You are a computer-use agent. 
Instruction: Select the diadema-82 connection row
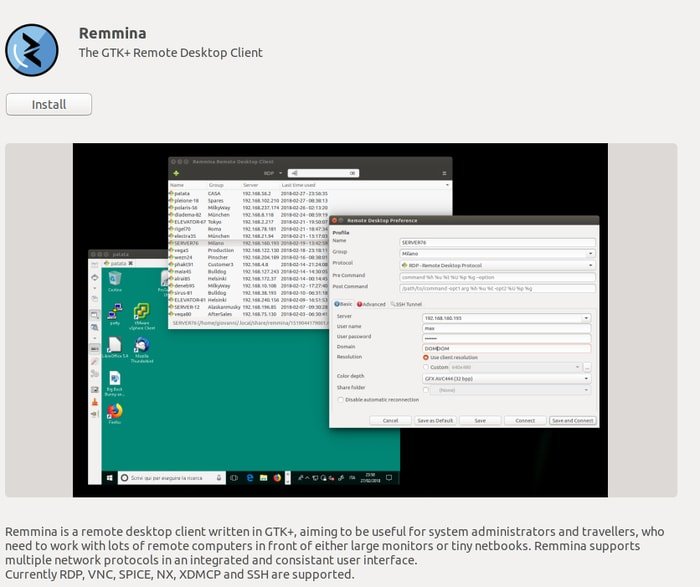click(x=249, y=215)
